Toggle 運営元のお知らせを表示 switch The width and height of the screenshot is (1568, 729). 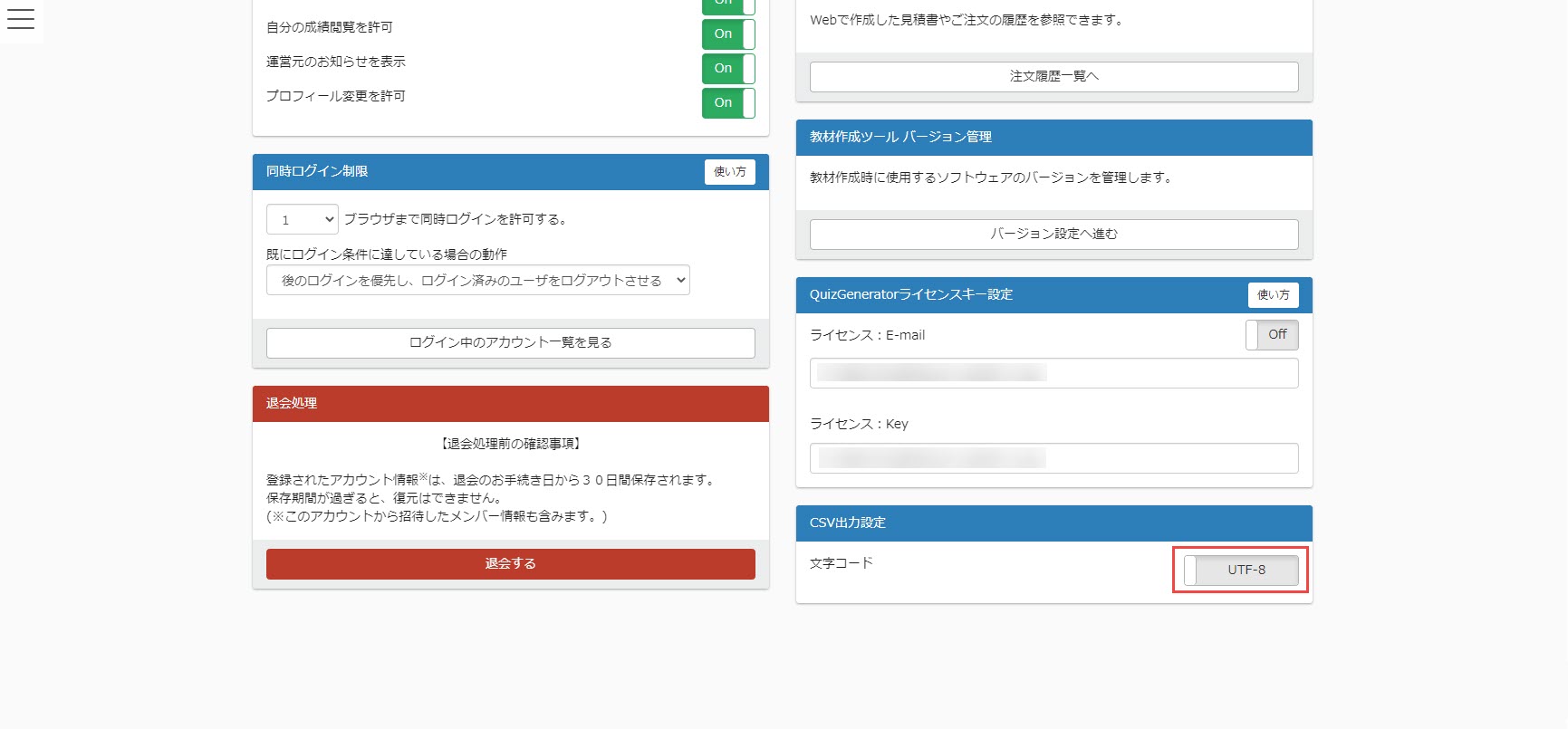pos(727,69)
